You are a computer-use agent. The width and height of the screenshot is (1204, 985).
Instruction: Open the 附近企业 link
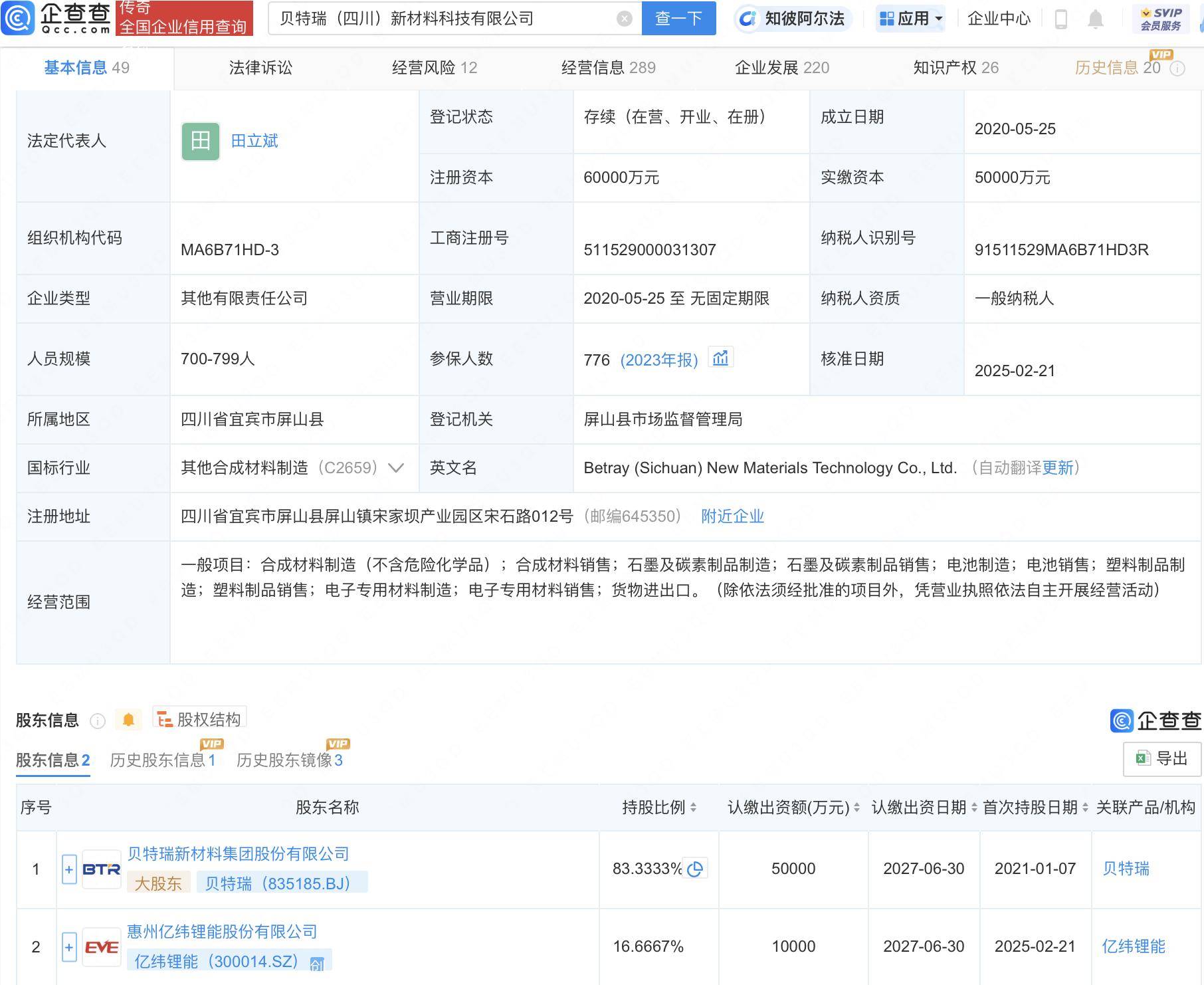[x=732, y=516]
